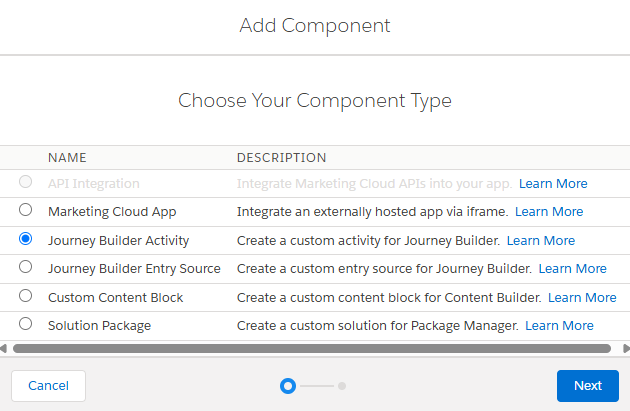This screenshot has width=630, height=411.
Task: Select the Journey Builder Activity radio button
Action: coord(26,239)
